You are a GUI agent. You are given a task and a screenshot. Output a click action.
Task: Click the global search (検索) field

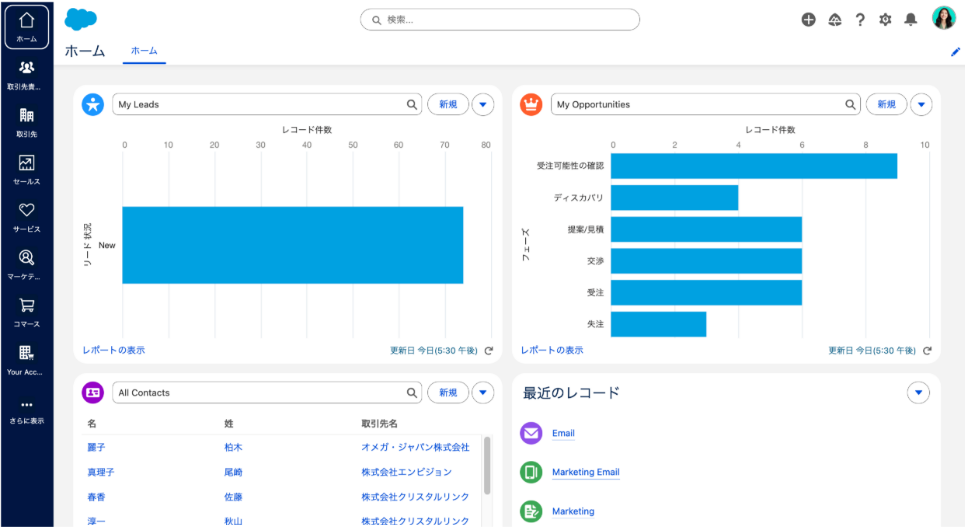pyautogui.click(x=500, y=19)
